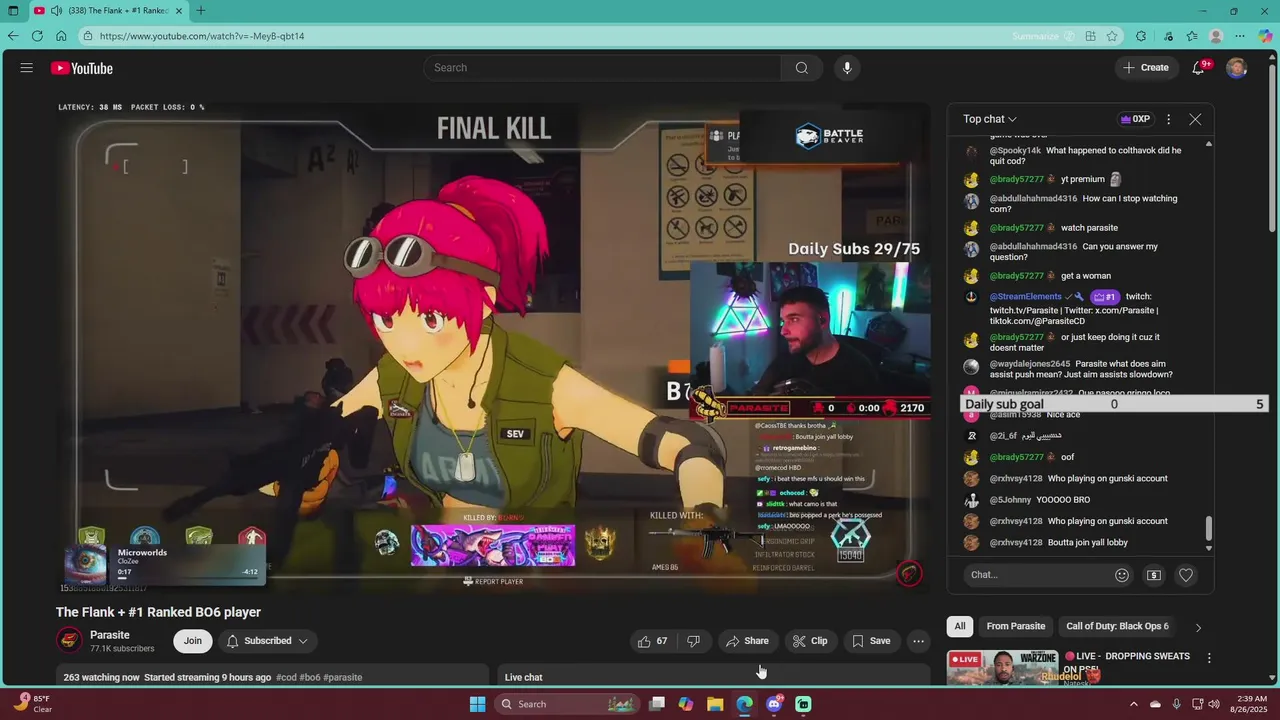Toggle notification settings on Subscribed button

tap(267, 641)
